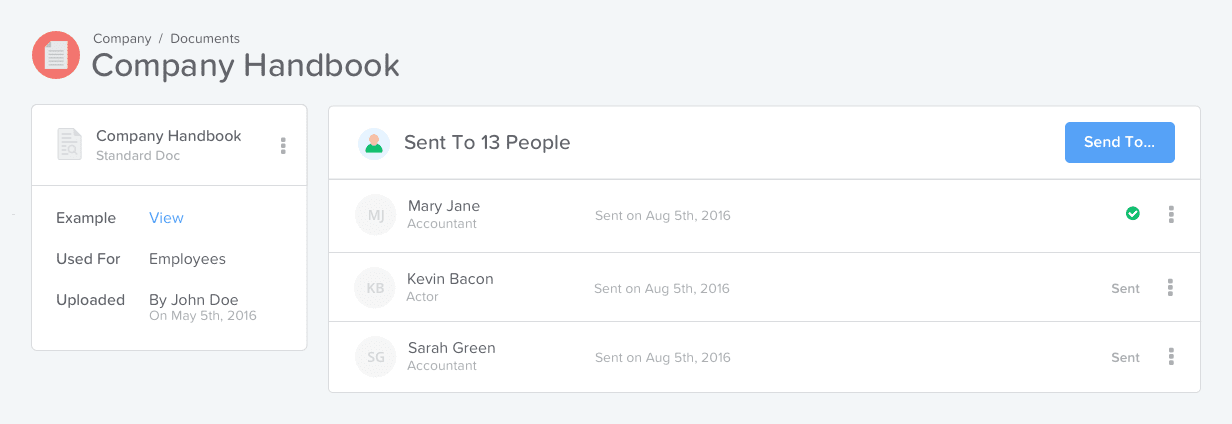Click the KB avatar for Kevin Bacon
Image resolution: width=1232 pixels, height=424 pixels.
375,288
